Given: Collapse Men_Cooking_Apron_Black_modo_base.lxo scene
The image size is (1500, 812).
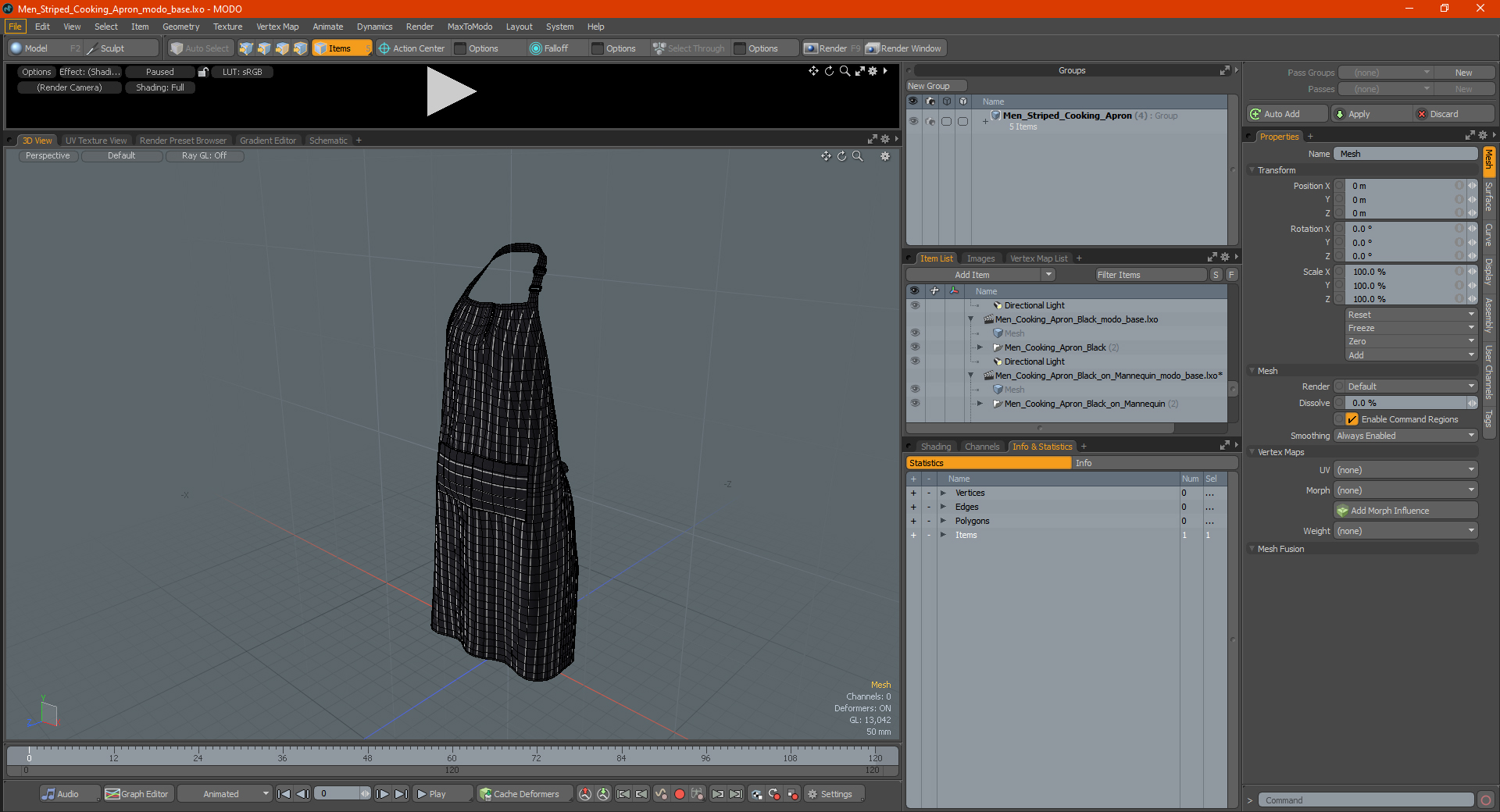Looking at the screenshot, I should tap(971, 319).
